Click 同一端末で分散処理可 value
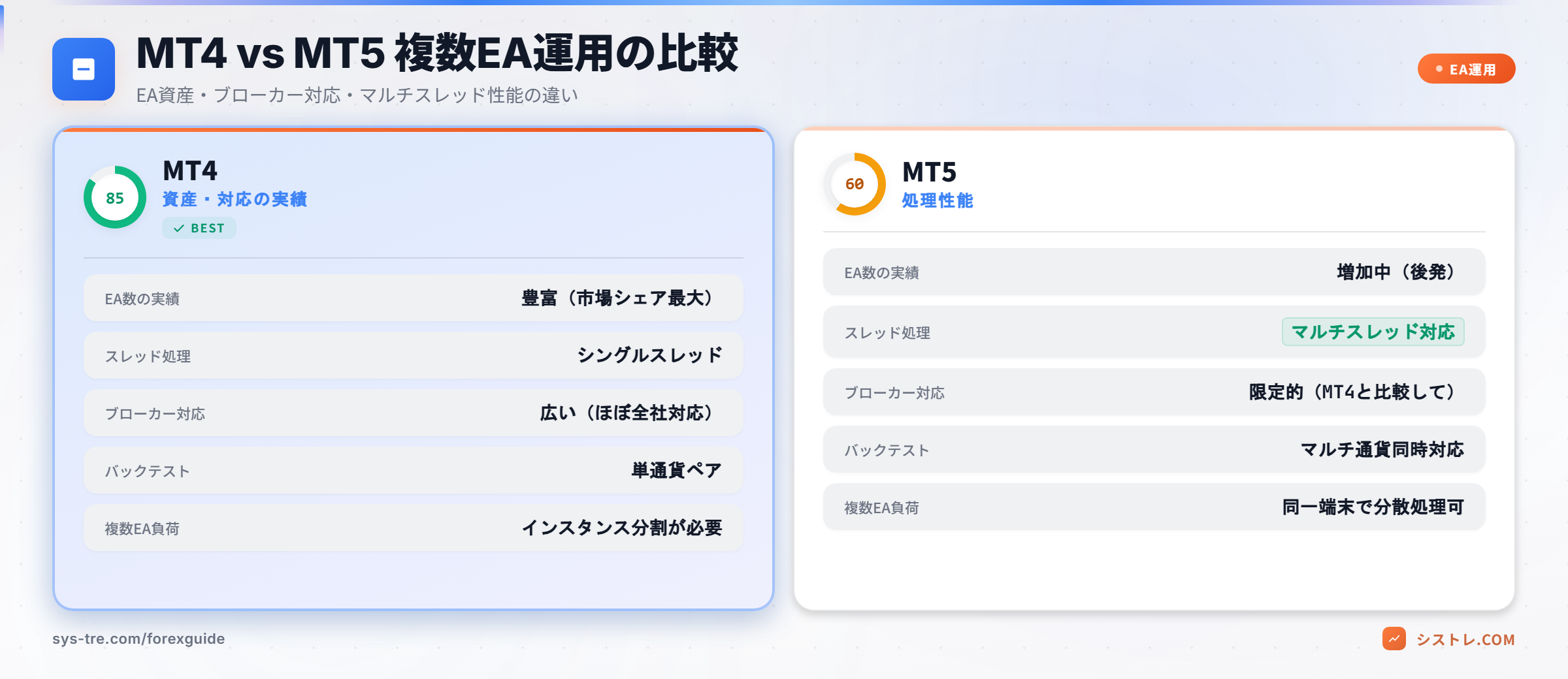 (1373, 507)
